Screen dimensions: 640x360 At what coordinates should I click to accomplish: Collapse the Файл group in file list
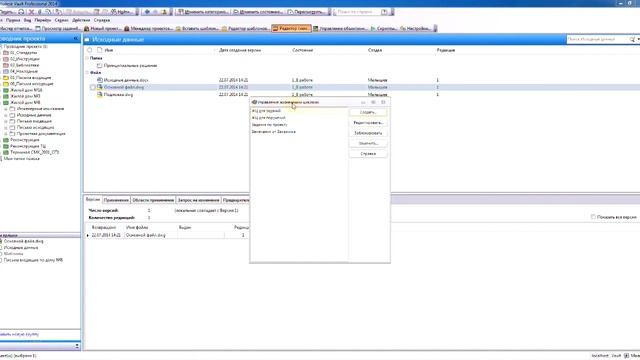(87, 73)
